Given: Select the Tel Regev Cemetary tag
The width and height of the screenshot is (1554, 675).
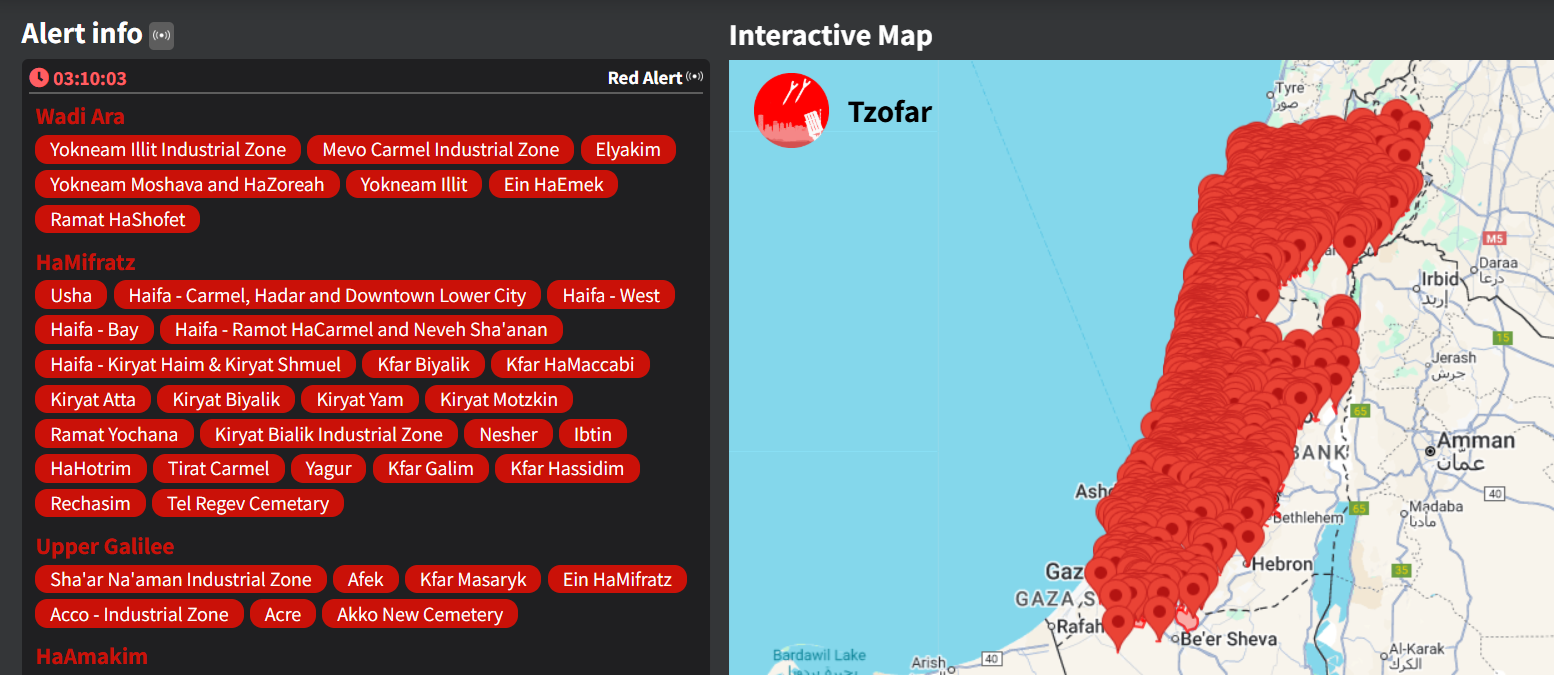Looking at the screenshot, I should tap(248, 503).
